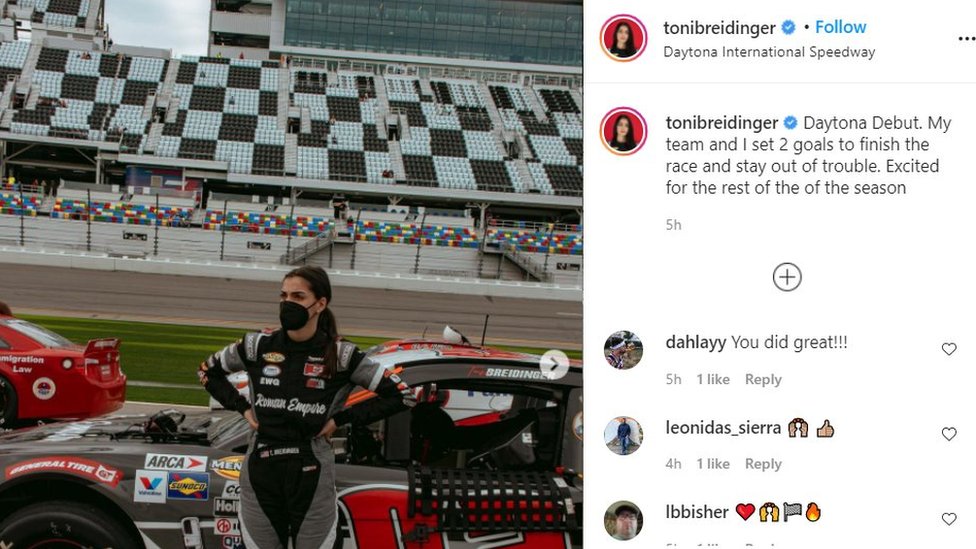Open leonidas_sierra's profile avatar
The image size is (976, 549).
[x=623, y=435]
